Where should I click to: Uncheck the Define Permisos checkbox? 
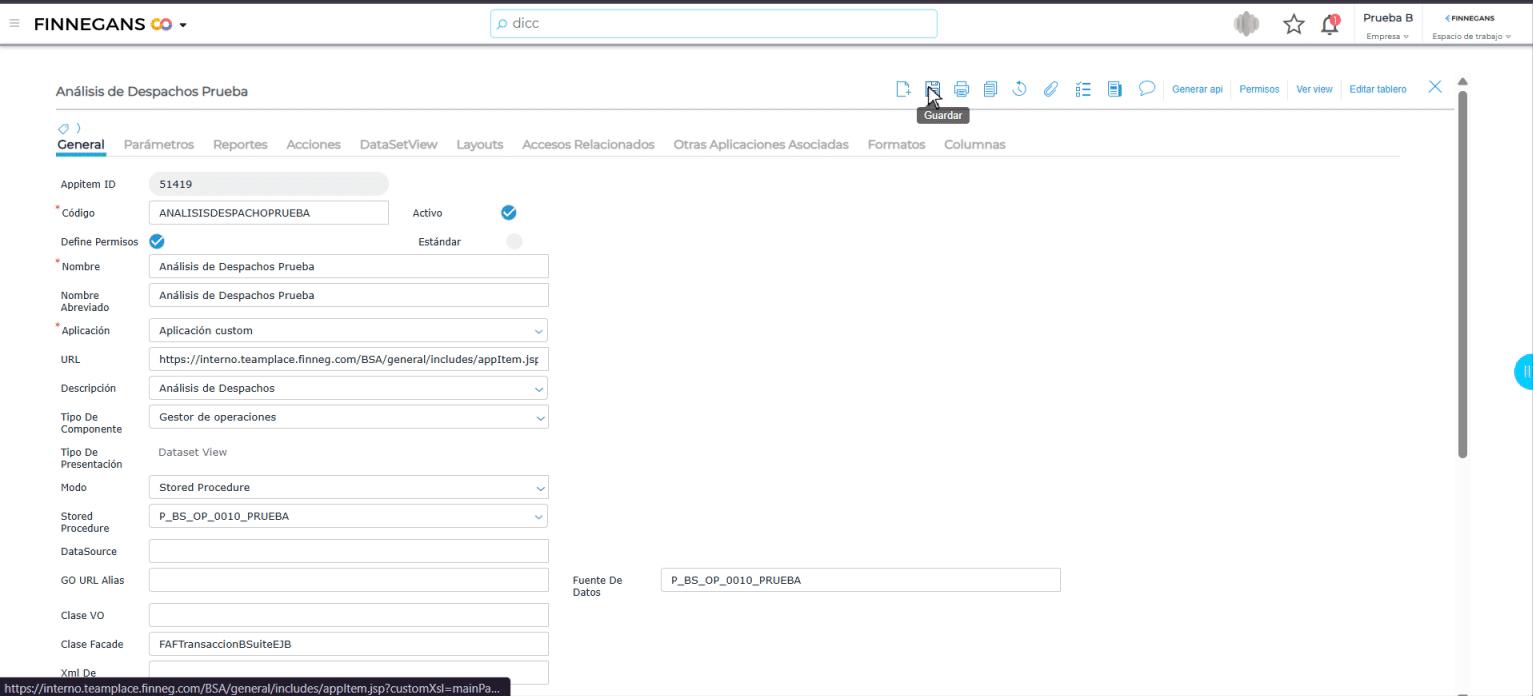pyautogui.click(x=156, y=241)
